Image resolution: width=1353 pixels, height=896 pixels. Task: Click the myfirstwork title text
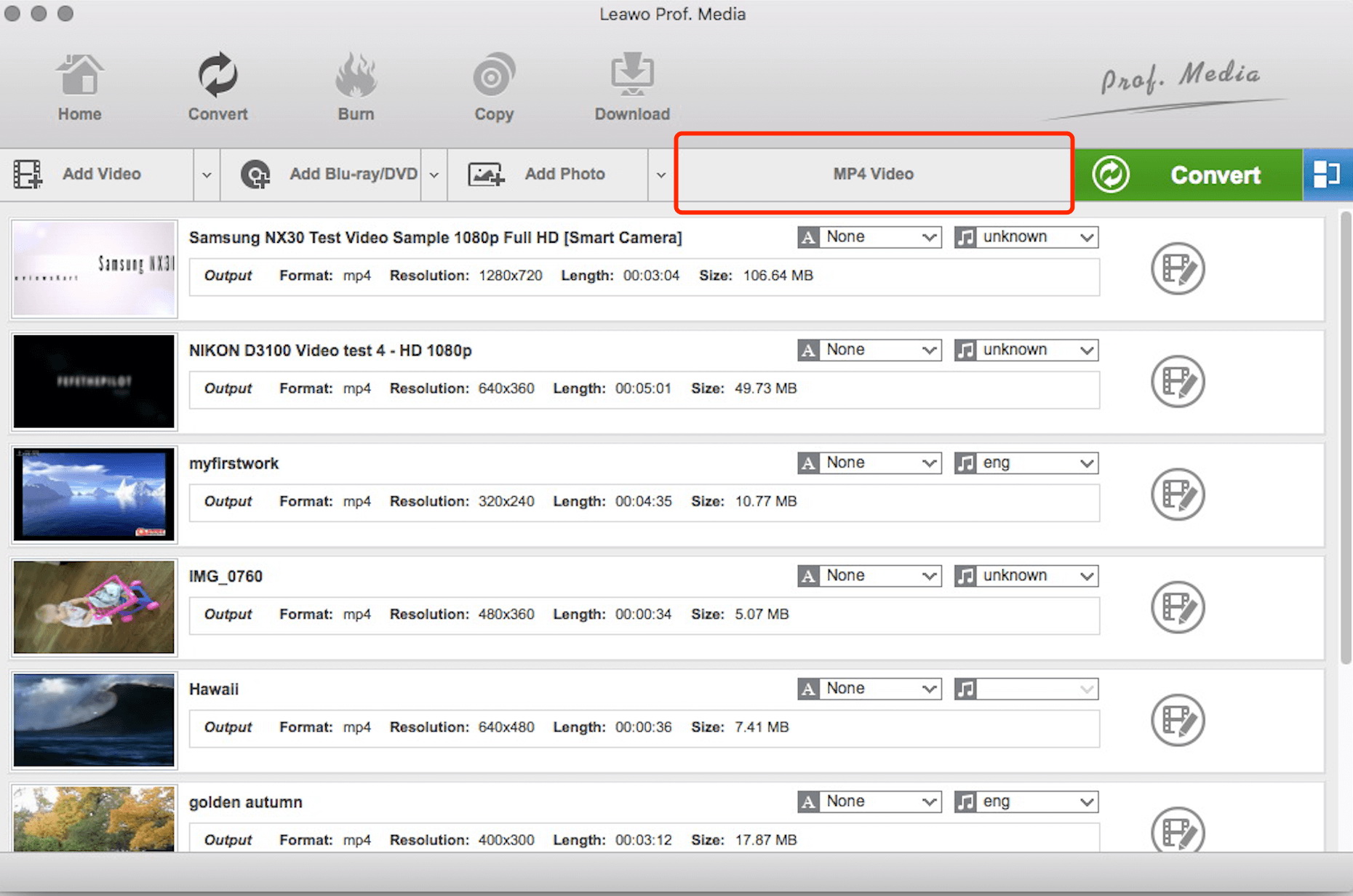pyautogui.click(x=234, y=463)
